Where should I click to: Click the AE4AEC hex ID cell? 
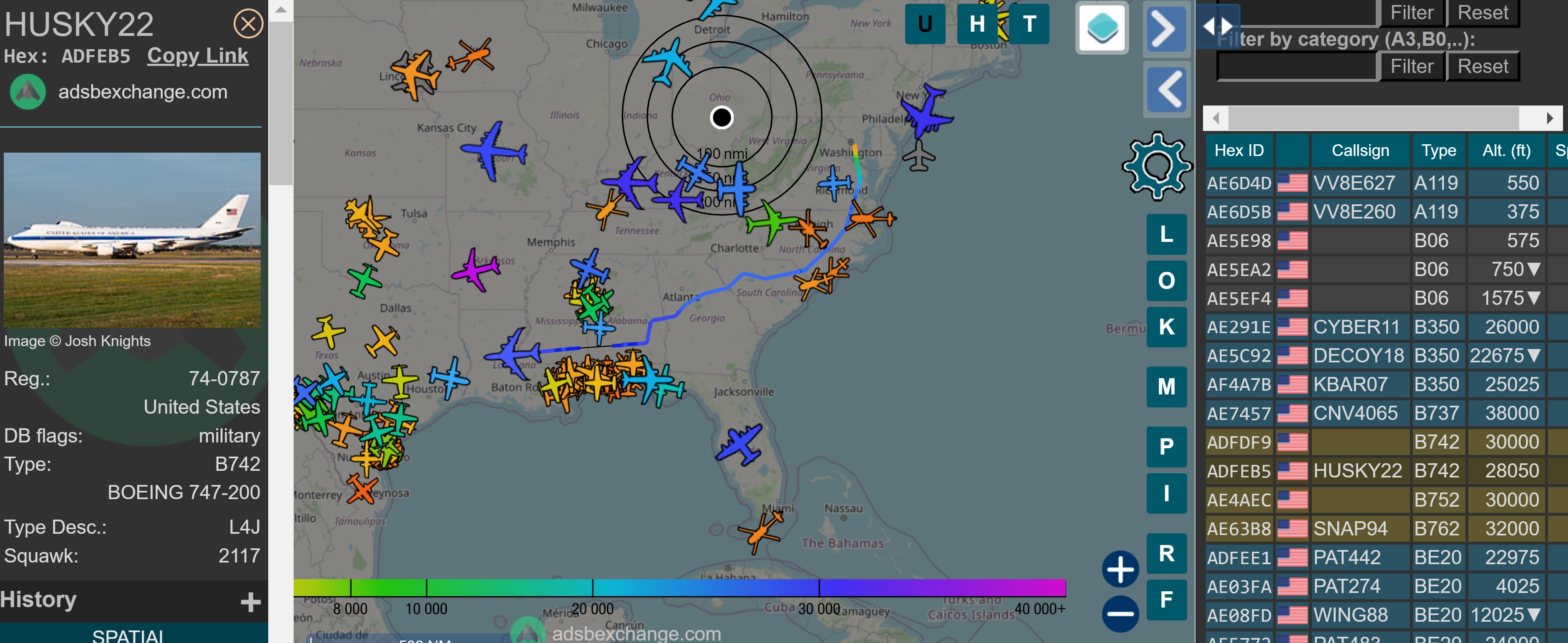pyautogui.click(x=1239, y=500)
